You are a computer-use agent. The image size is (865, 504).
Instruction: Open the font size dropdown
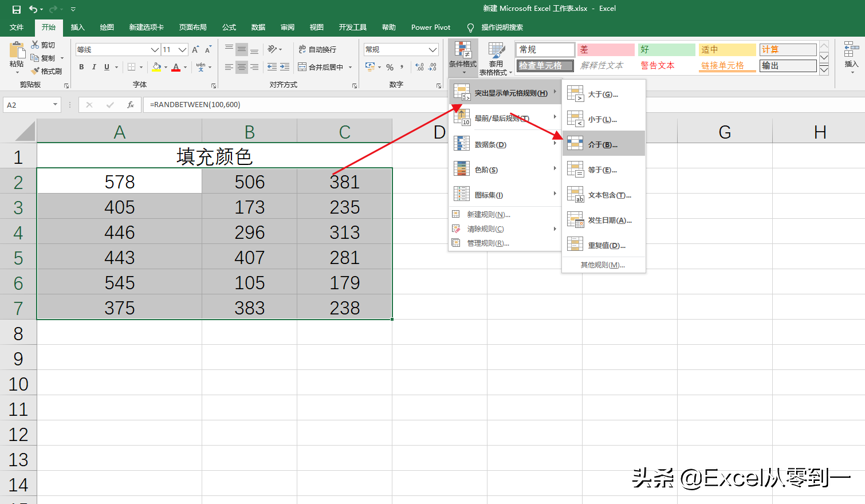point(183,50)
